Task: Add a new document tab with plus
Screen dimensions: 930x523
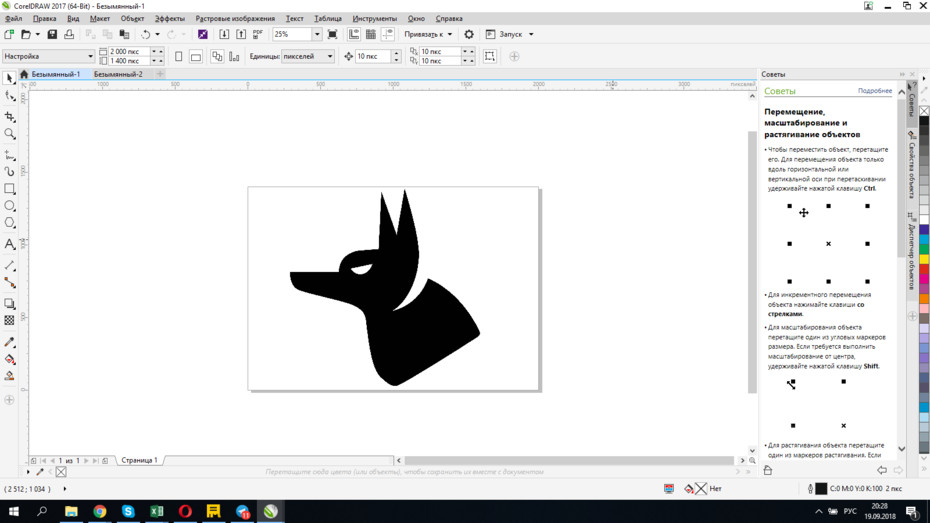Action: [160, 74]
